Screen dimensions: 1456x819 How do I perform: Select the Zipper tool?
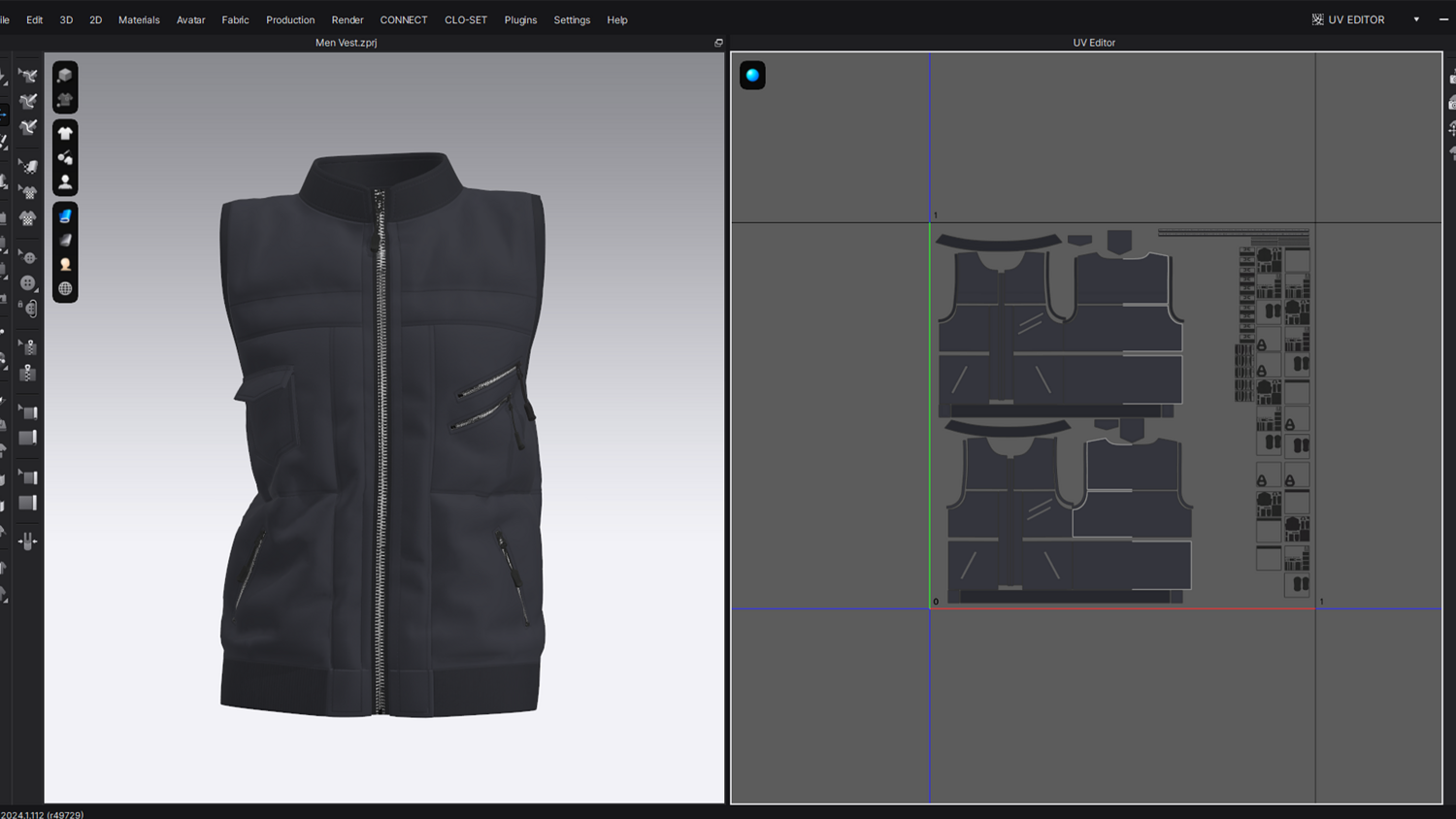(x=27, y=373)
